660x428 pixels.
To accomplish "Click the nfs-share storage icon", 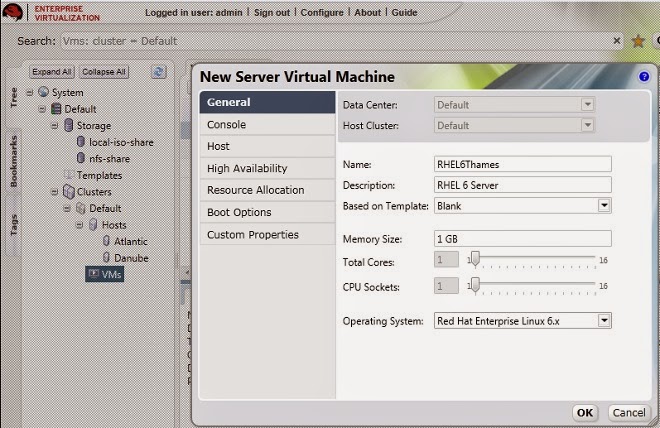I will [81, 158].
